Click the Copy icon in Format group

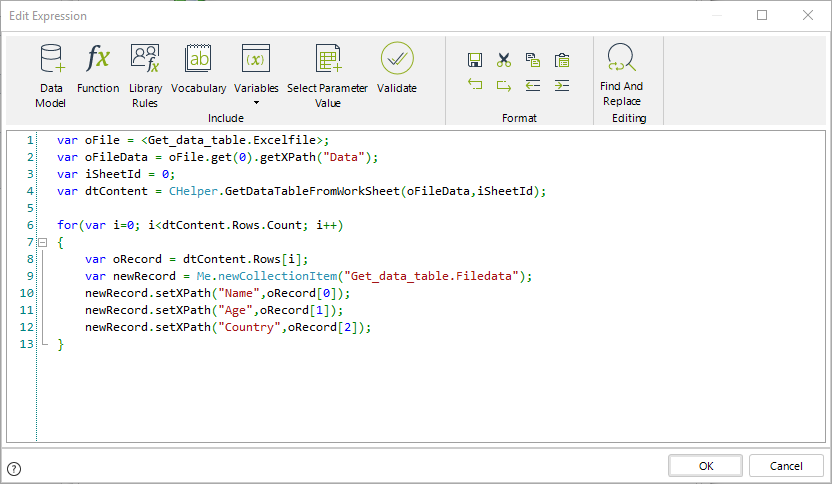(x=533, y=60)
